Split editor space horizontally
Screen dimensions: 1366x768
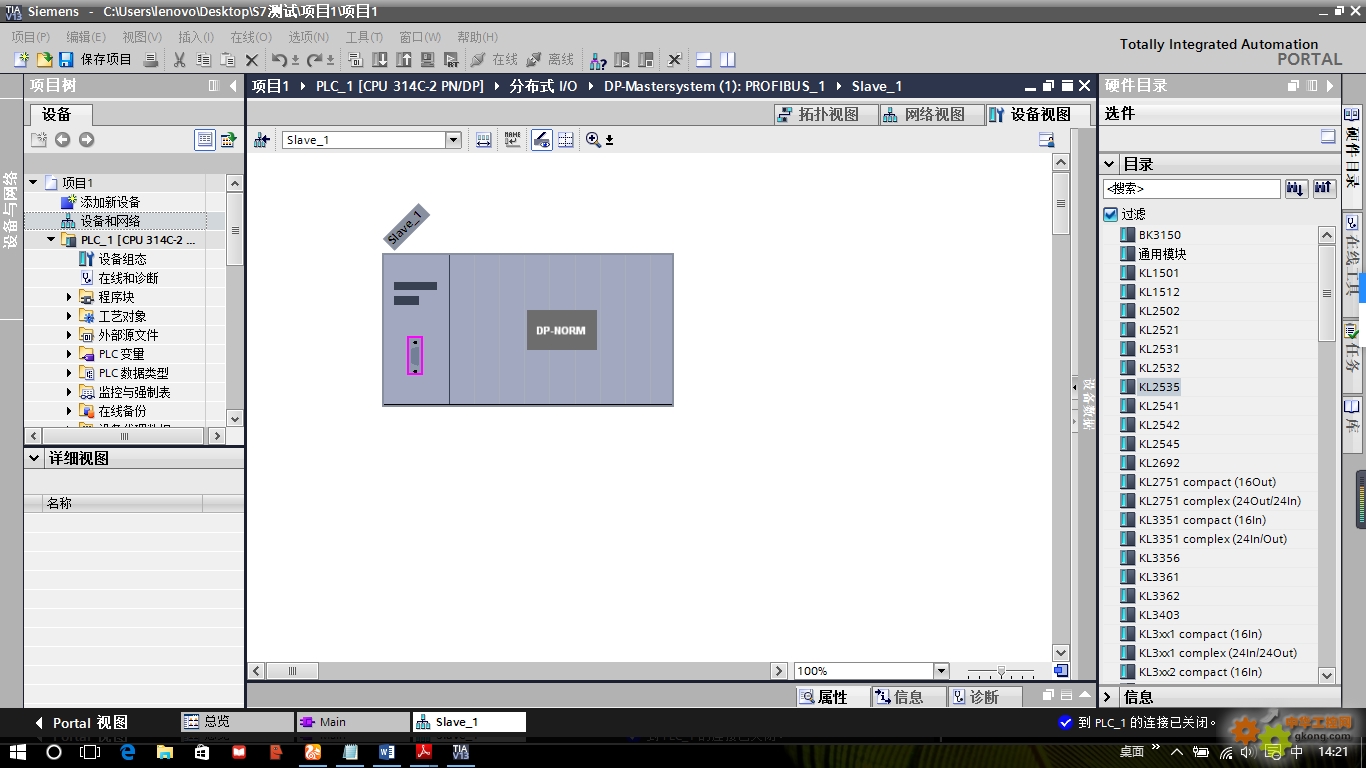pos(704,60)
